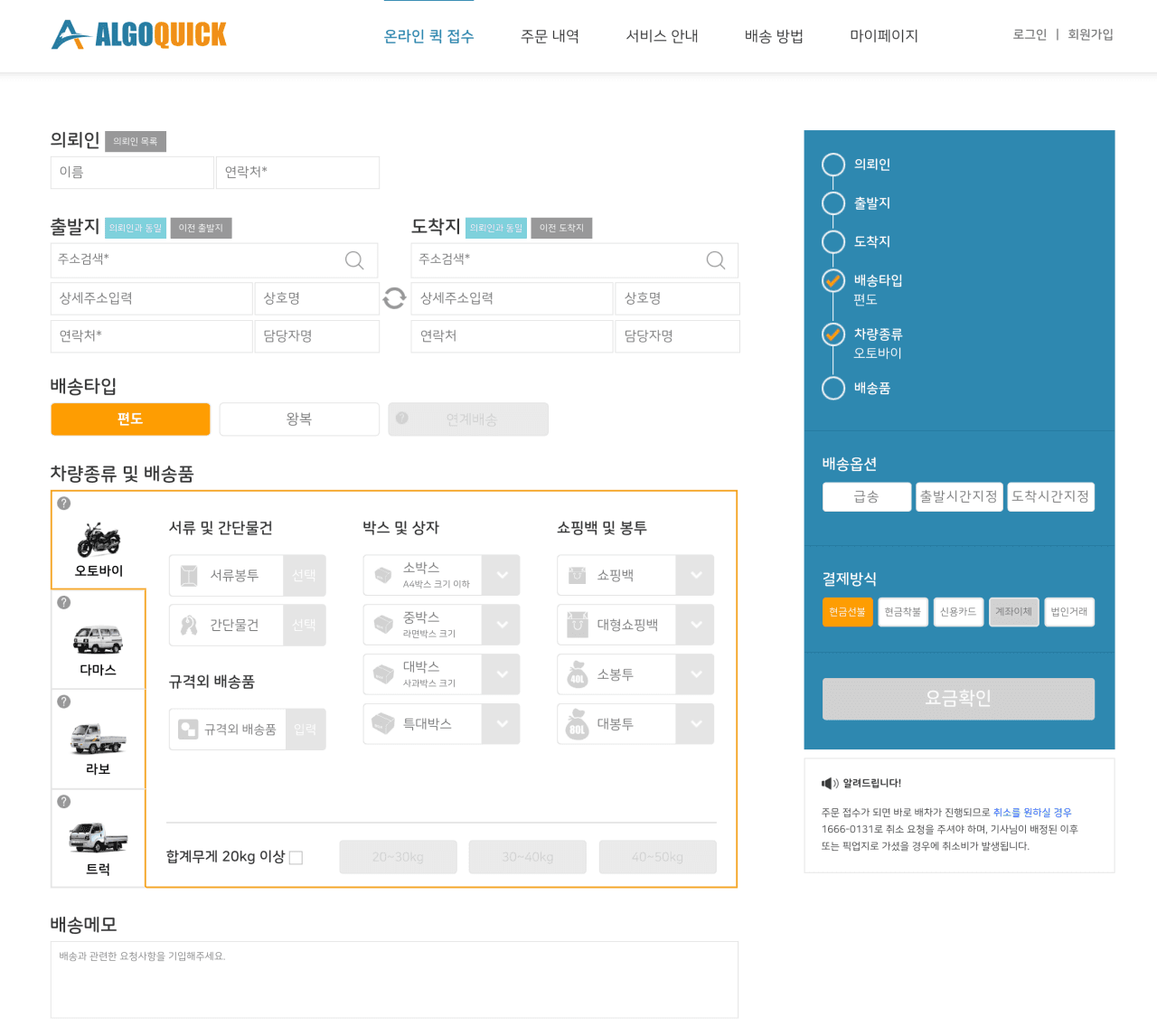
Task: Expand the 중박스 quantity dropdown
Action: [x=502, y=625]
